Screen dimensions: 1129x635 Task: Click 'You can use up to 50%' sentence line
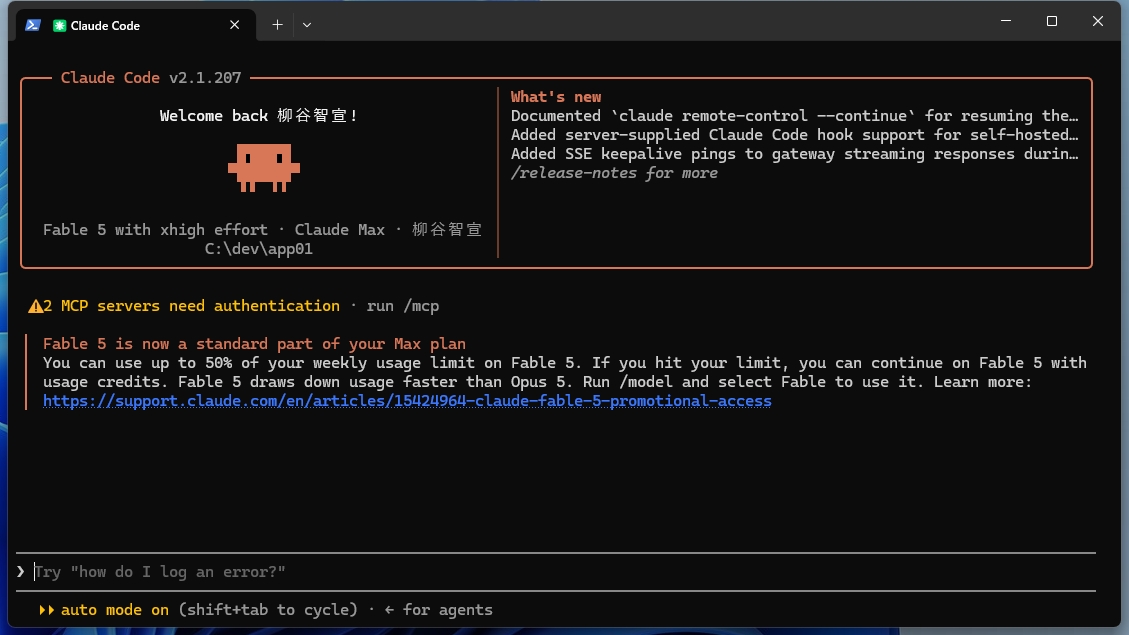click(x=564, y=363)
